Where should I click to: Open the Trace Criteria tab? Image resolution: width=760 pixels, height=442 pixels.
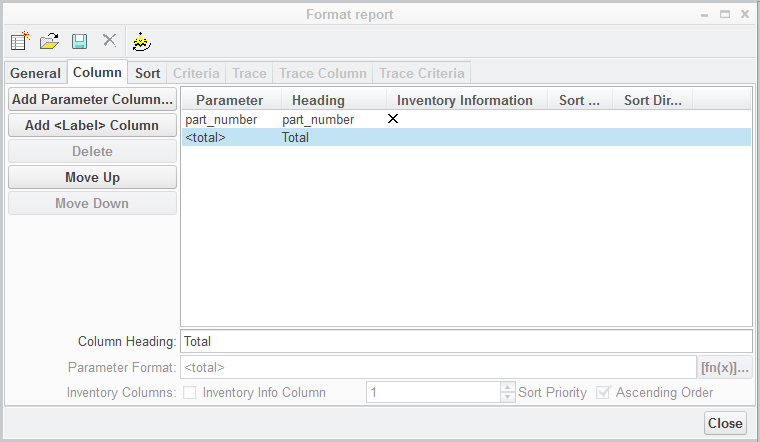[x=422, y=73]
